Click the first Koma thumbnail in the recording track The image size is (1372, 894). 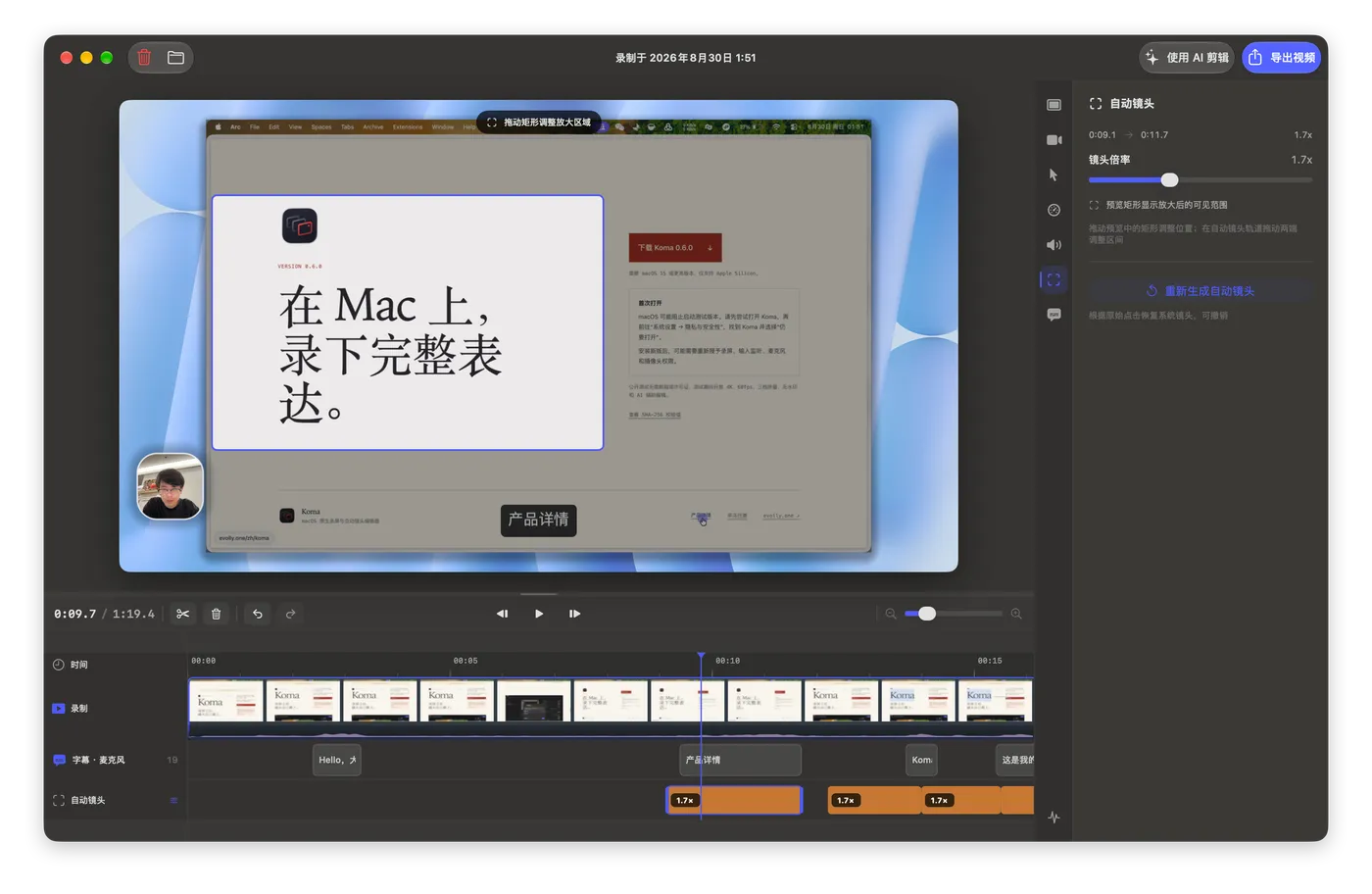click(x=226, y=701)
